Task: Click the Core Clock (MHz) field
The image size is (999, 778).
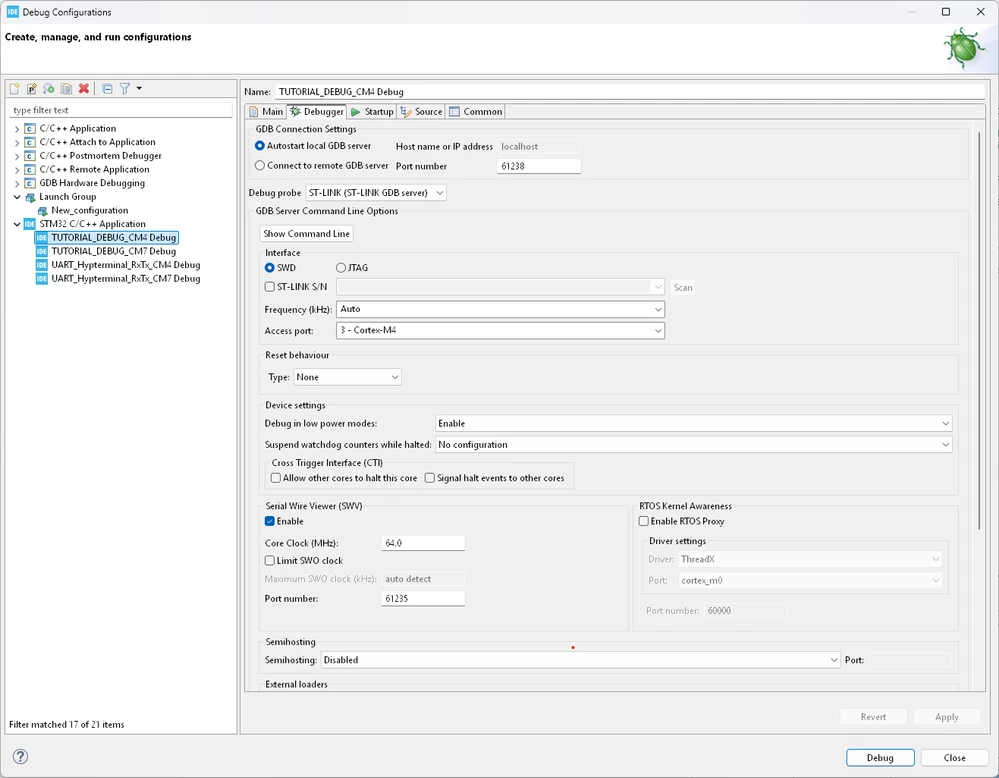Action: point(423,543)
